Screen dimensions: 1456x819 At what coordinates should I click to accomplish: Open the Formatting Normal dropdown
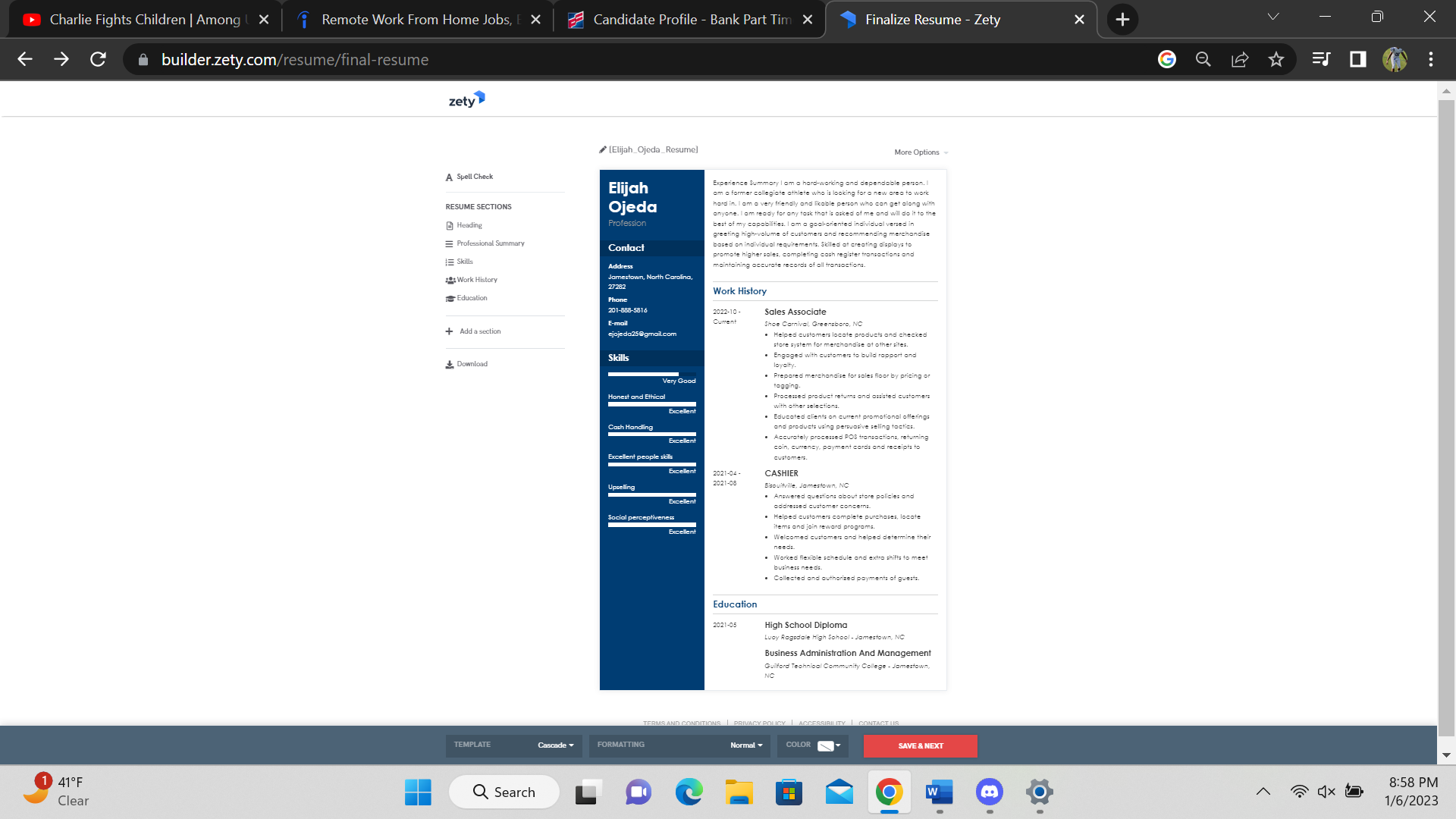[746, 745]
